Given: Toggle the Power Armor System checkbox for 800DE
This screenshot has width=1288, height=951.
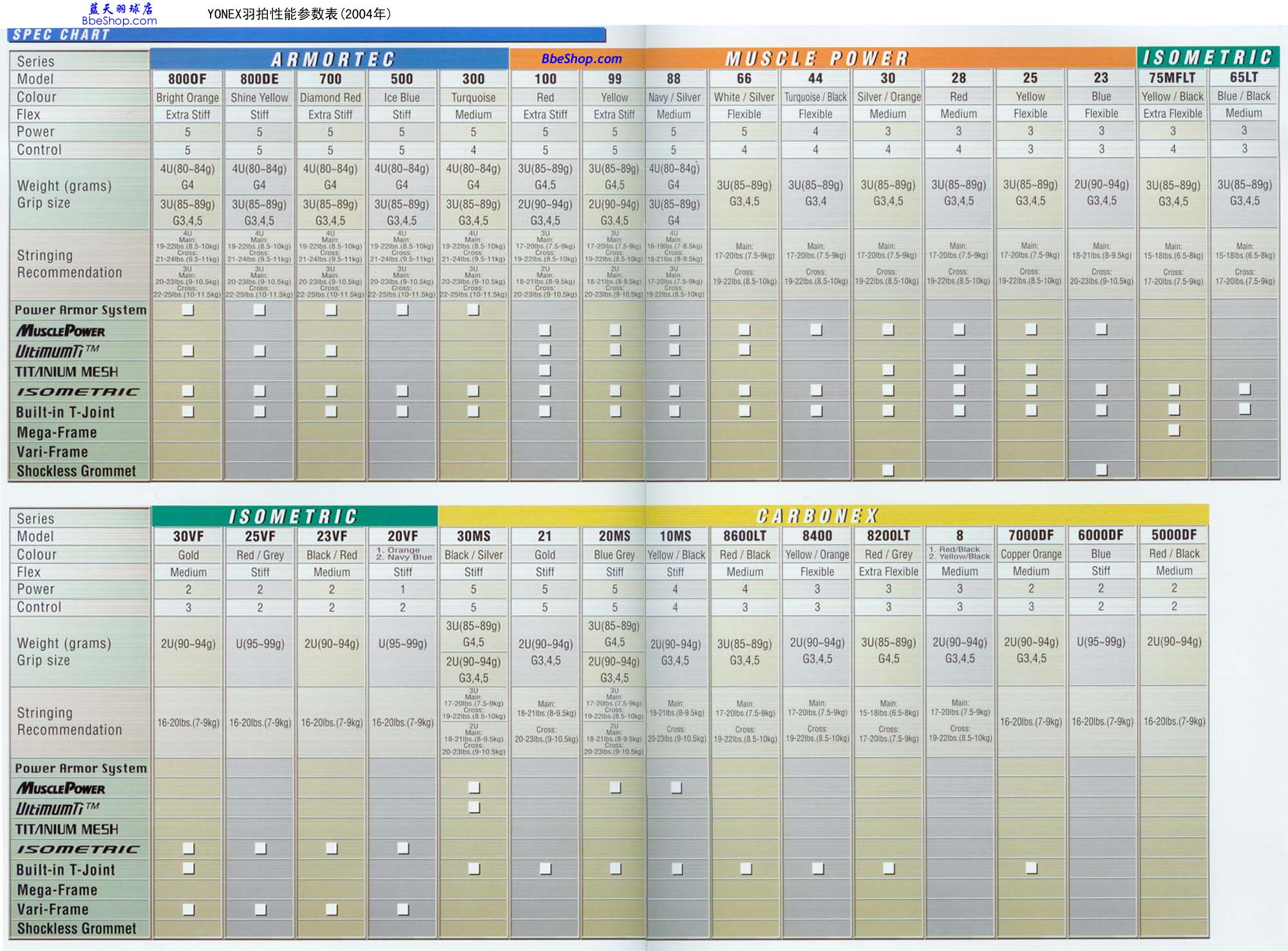Looking at the screenshot, I should click(260, 310).
